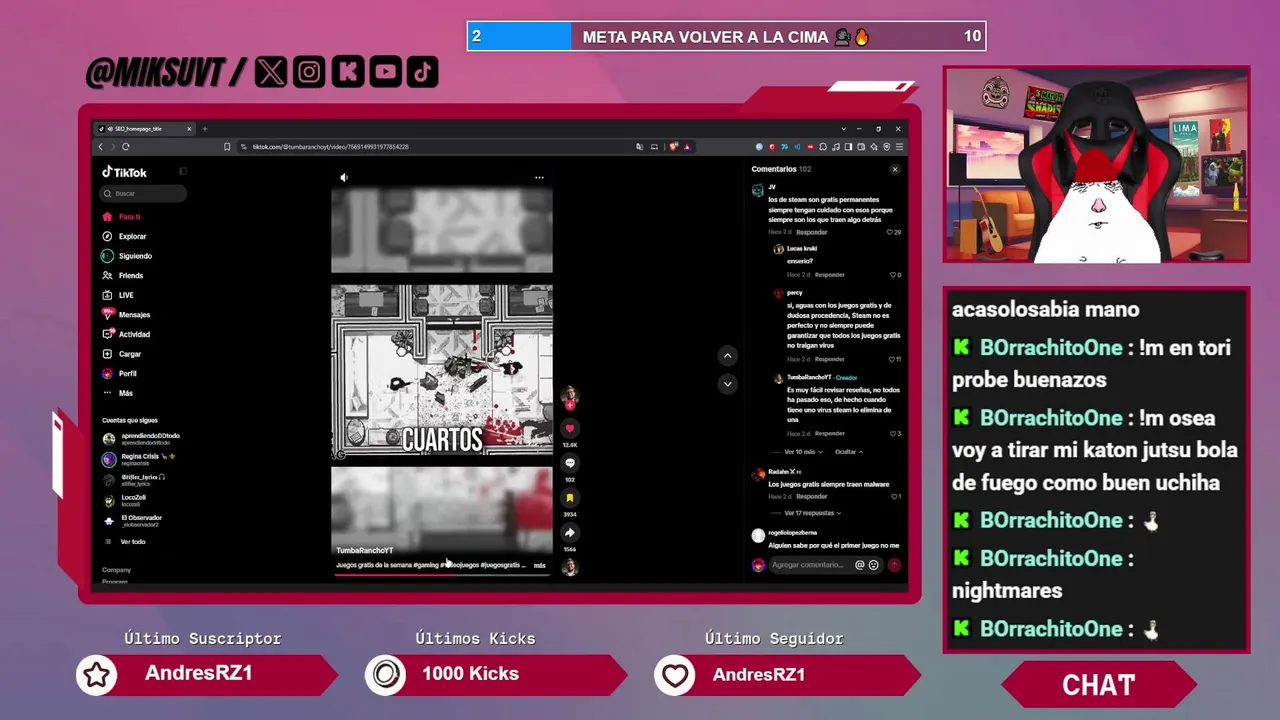Open Explorar in the TikTok sidebar
This screenshot has height=720, width=1280.
[x=125, y=236]
